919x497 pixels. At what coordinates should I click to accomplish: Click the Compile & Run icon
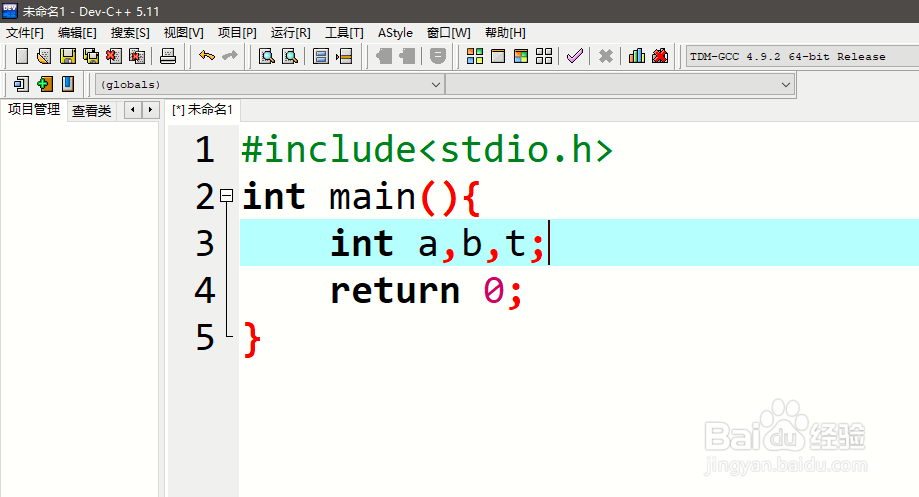point(520,56)
